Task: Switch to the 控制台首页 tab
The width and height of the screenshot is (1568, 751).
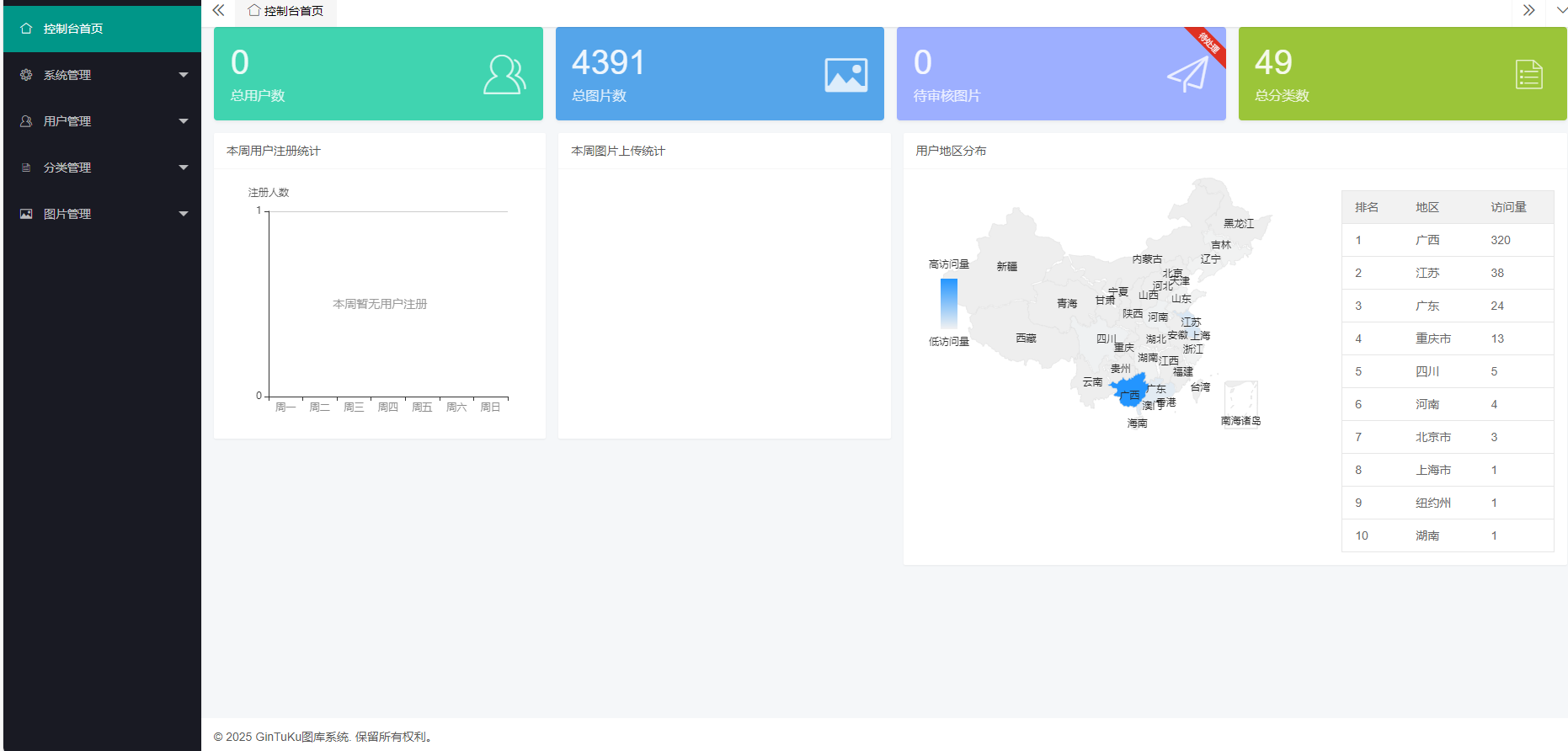Action: point(285,11)
